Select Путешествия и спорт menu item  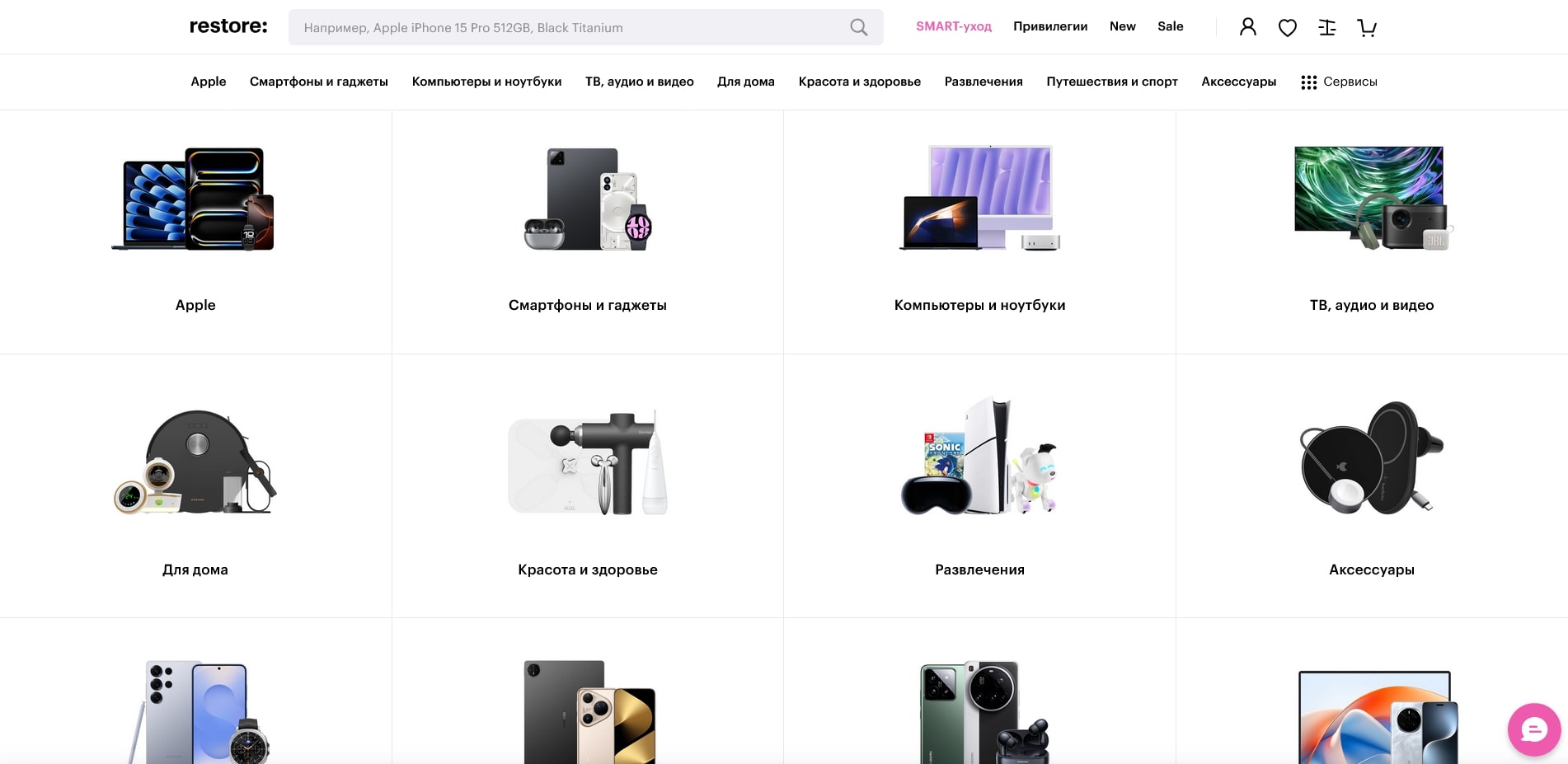click(x=1111, y=82)
